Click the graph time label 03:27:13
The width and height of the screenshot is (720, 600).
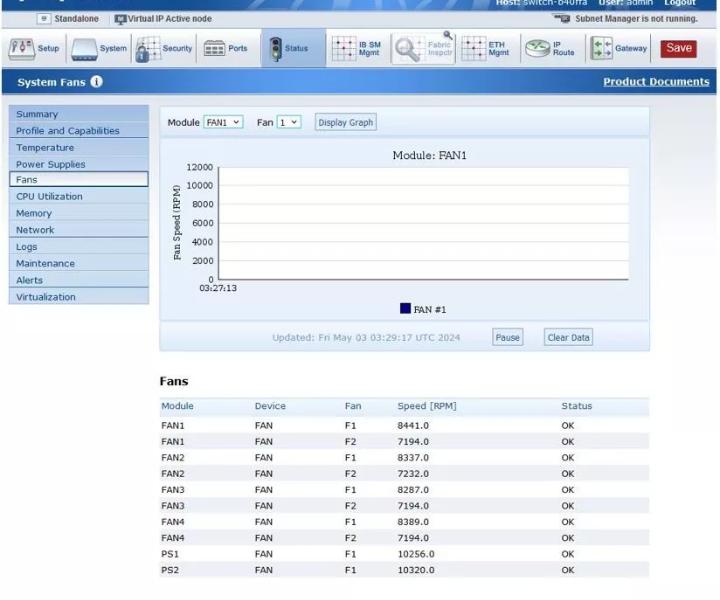[218, 288]
